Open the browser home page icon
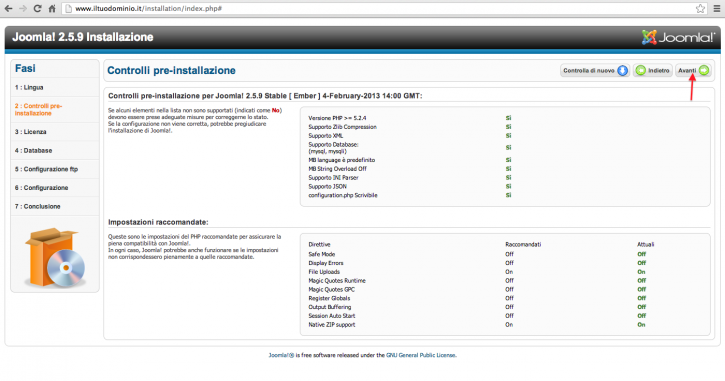Screen dimensions: 725x381 point(52,8)
